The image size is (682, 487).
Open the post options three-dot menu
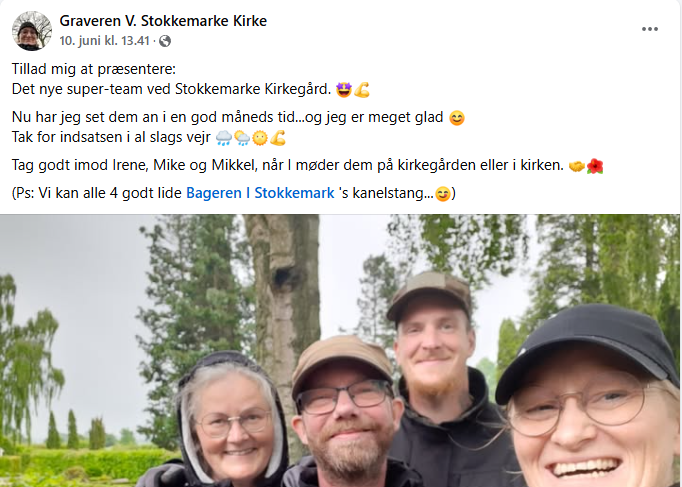click(649, 29)
